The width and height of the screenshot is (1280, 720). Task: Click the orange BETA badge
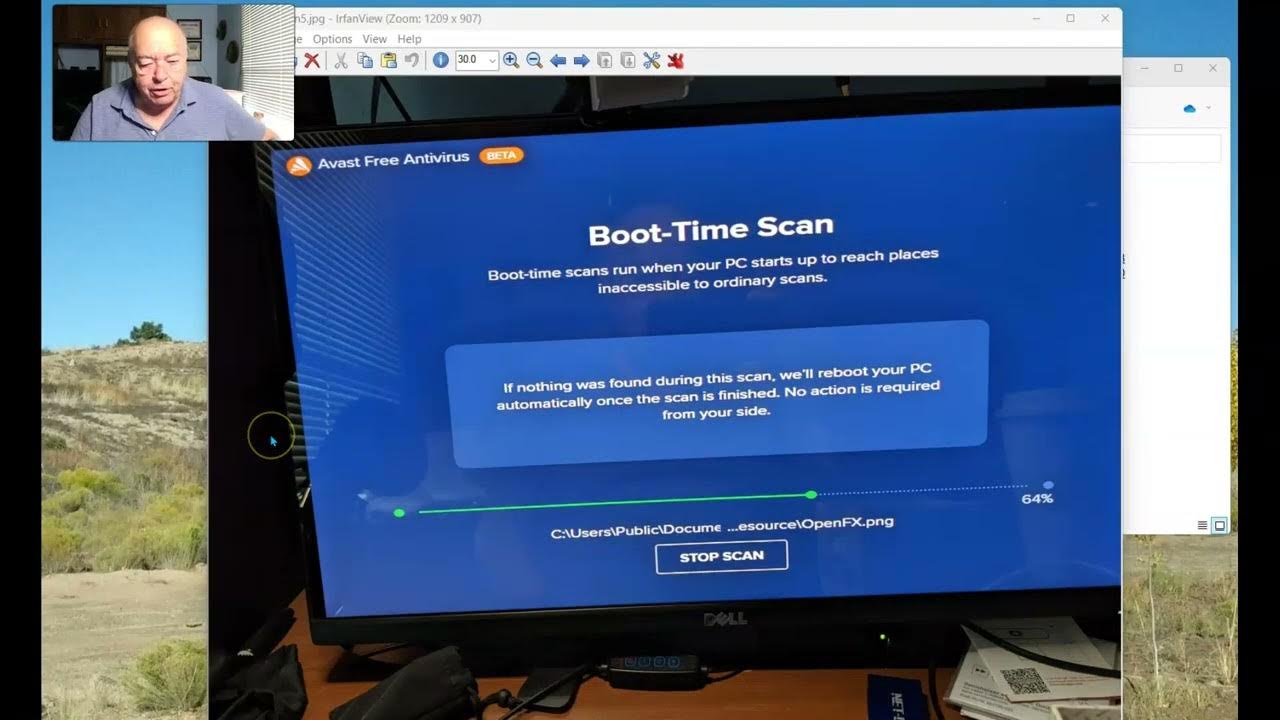502,156
